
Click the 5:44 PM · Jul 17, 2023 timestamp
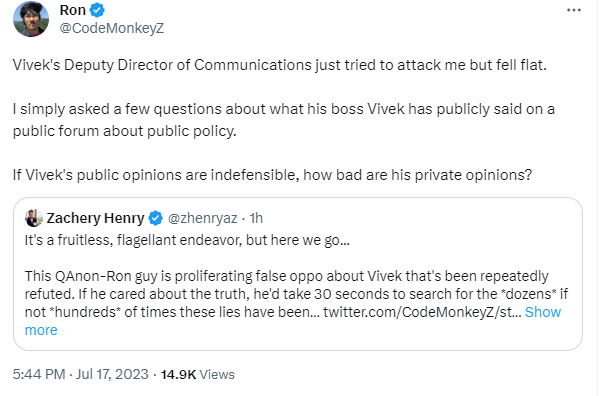pyautogui.click(x=80, y=374)
